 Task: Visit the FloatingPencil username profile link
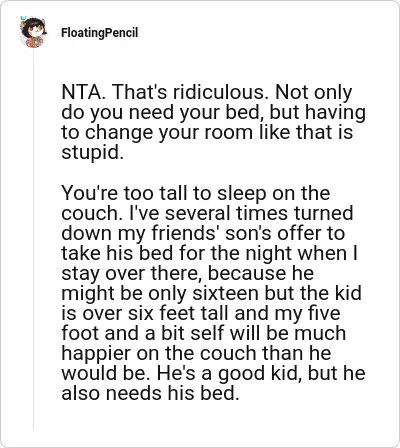point(99,33)
